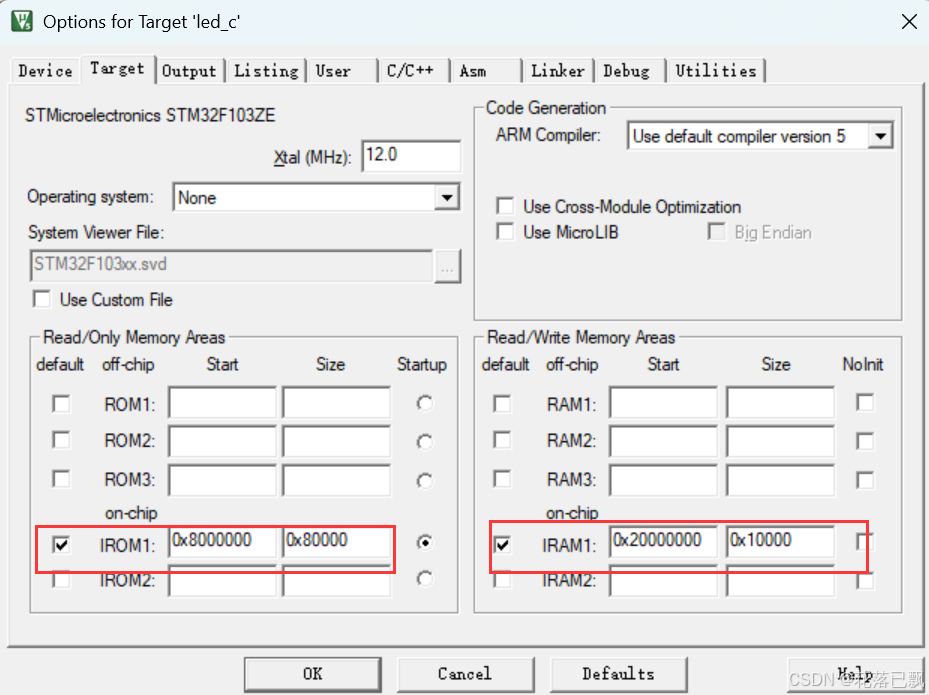Click the Xtal (MHz) input field
The width and height of the screenshot is (929, 695).
click(x=411, y=156)
